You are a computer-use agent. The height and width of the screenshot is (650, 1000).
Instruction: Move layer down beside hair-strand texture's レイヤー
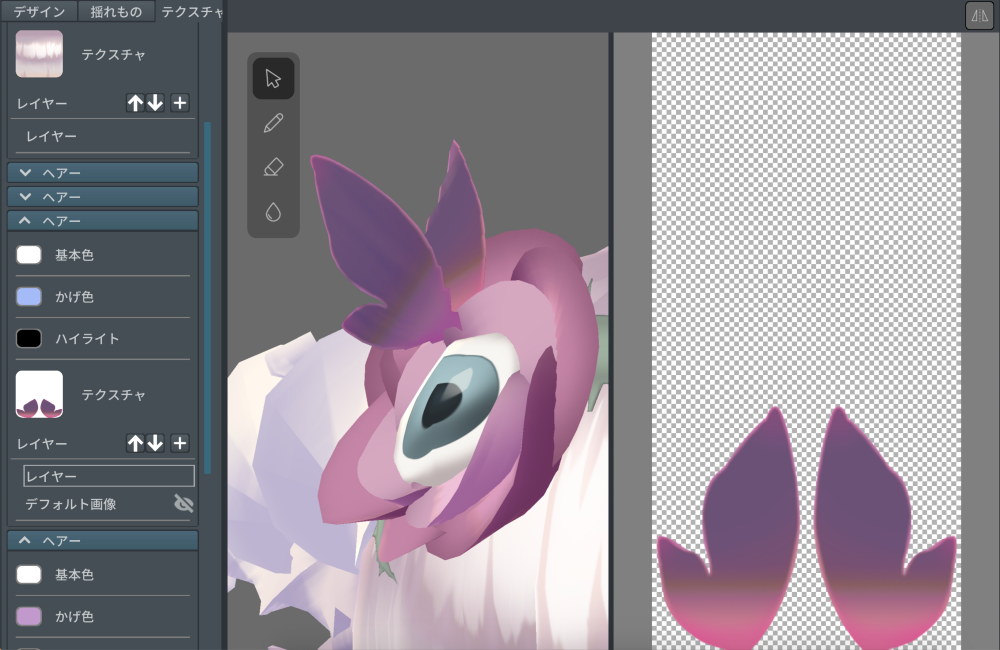[x=155, y=103]
